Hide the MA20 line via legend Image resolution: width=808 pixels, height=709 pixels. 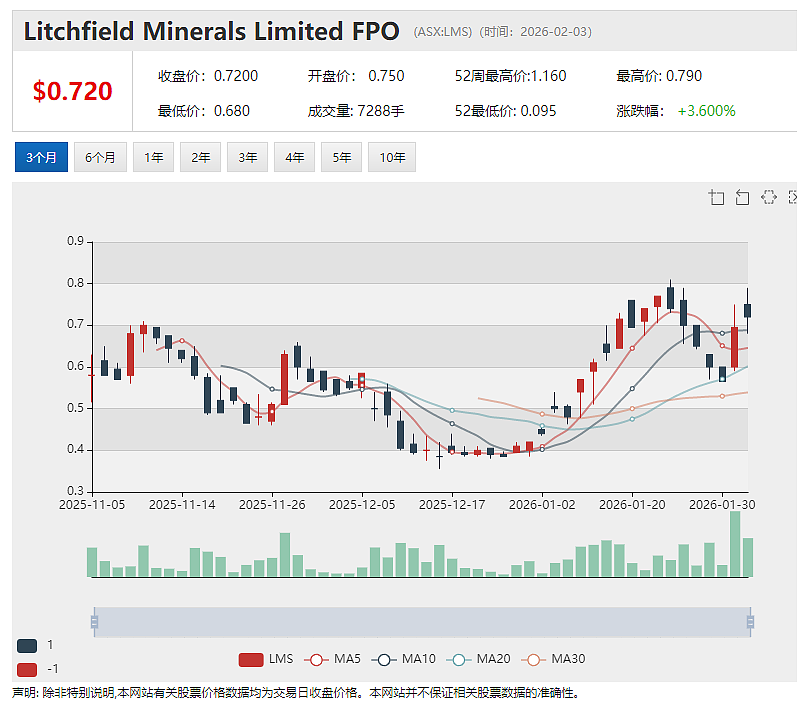click(x=478, y=660)
